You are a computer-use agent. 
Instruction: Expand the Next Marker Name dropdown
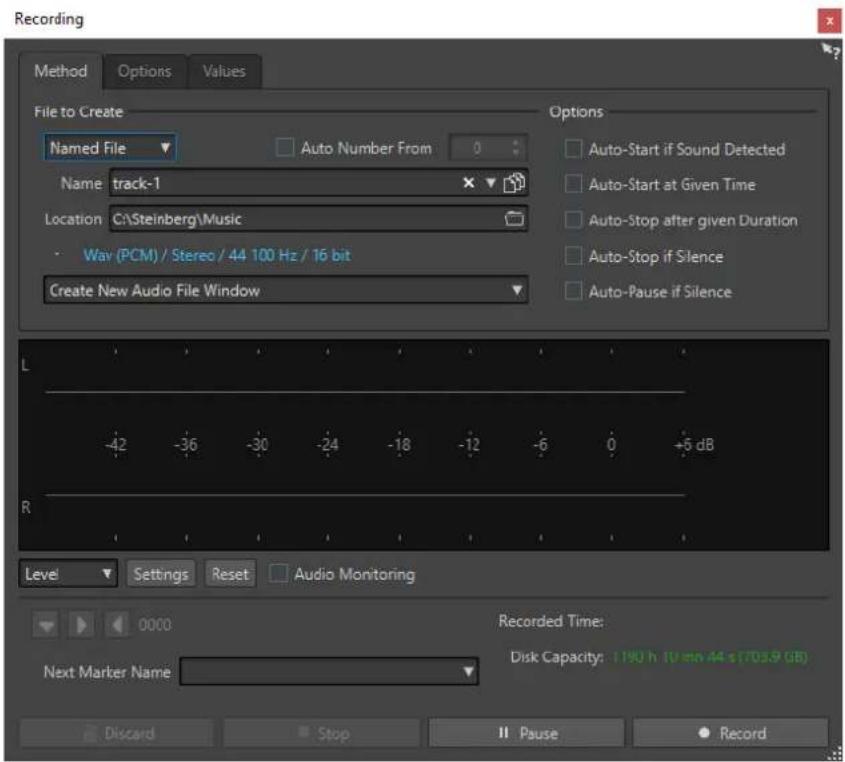pos(329,671)
